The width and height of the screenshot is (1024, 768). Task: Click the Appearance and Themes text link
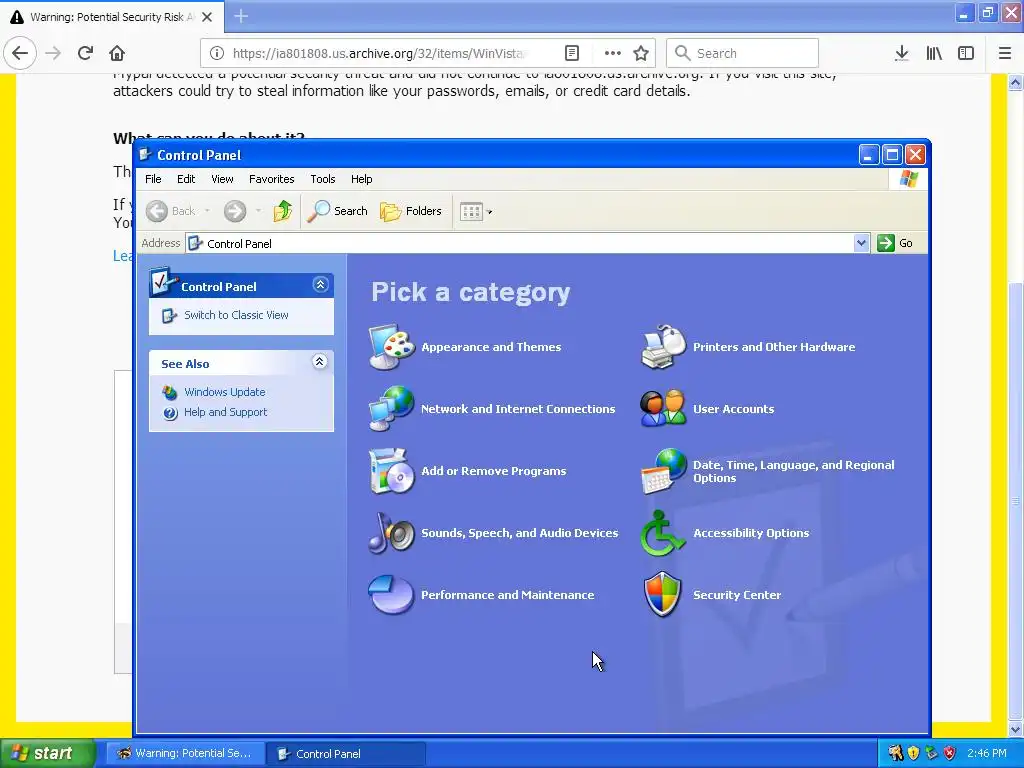(491, 347)
